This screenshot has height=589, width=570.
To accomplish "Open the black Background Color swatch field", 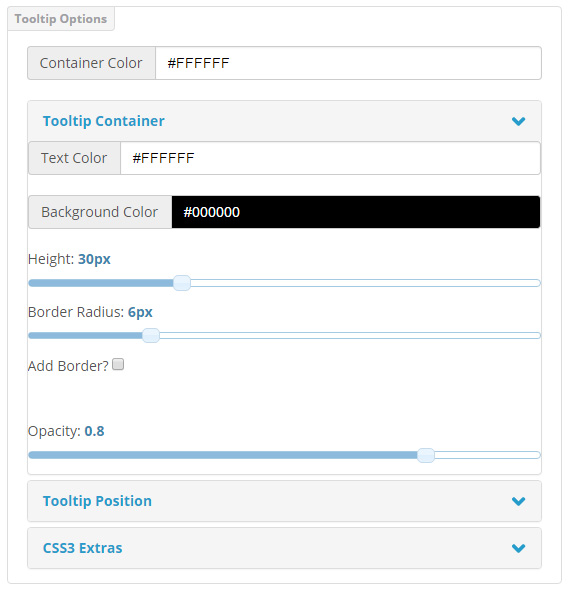I will point(356,212).
